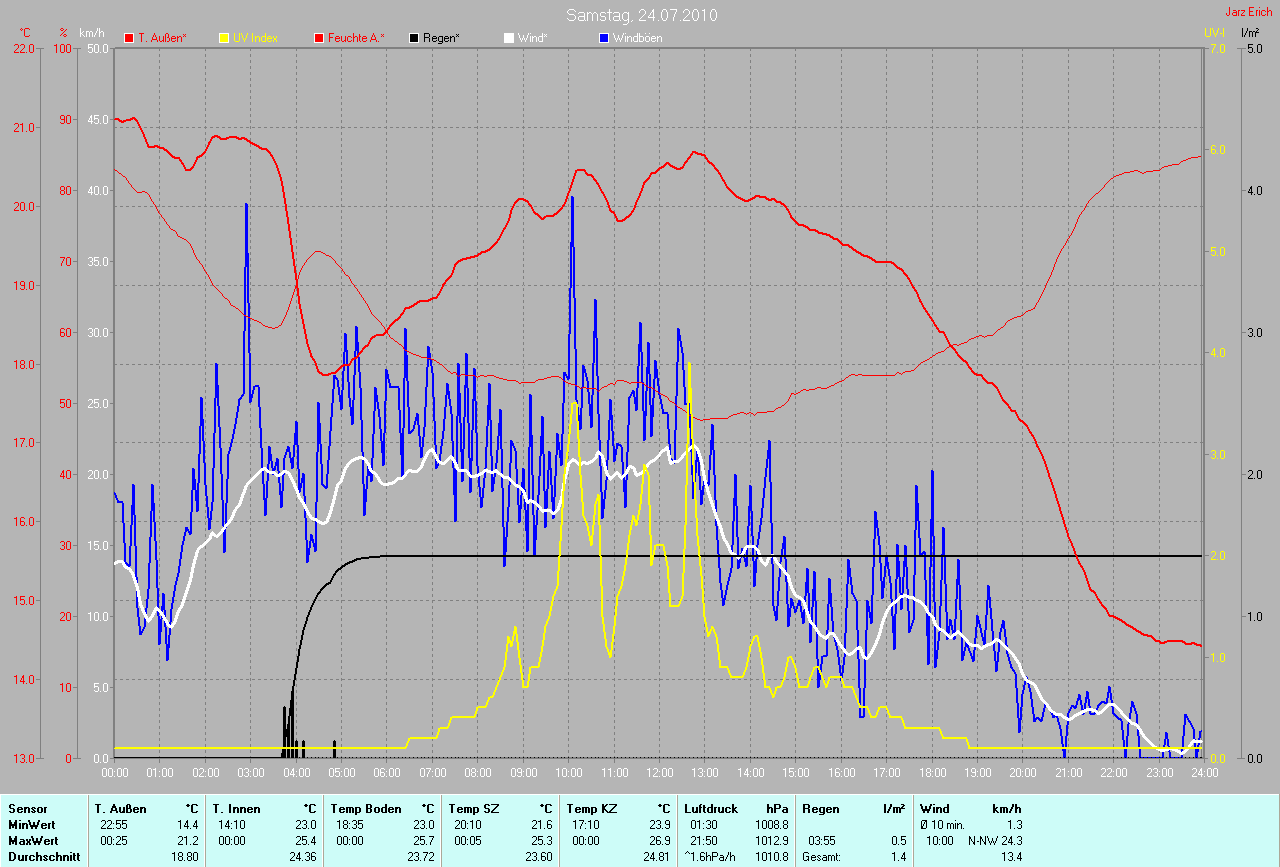Click the Gesamt rain total value 1.4
This screenshot has width=1280, height=867.
899,856
